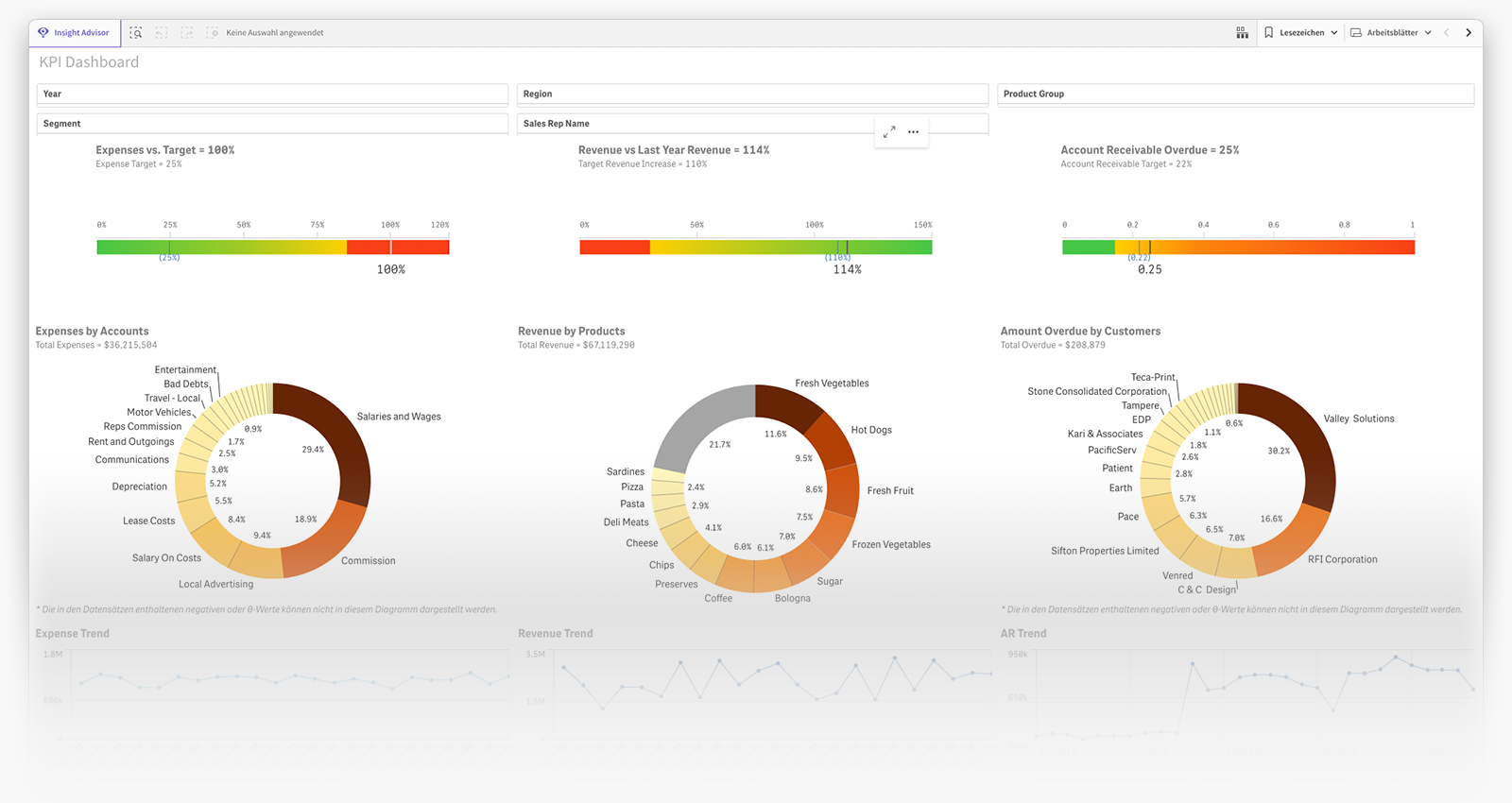Select the Segment filter field
The image size is (1512, 803).
tap(272, 124)
